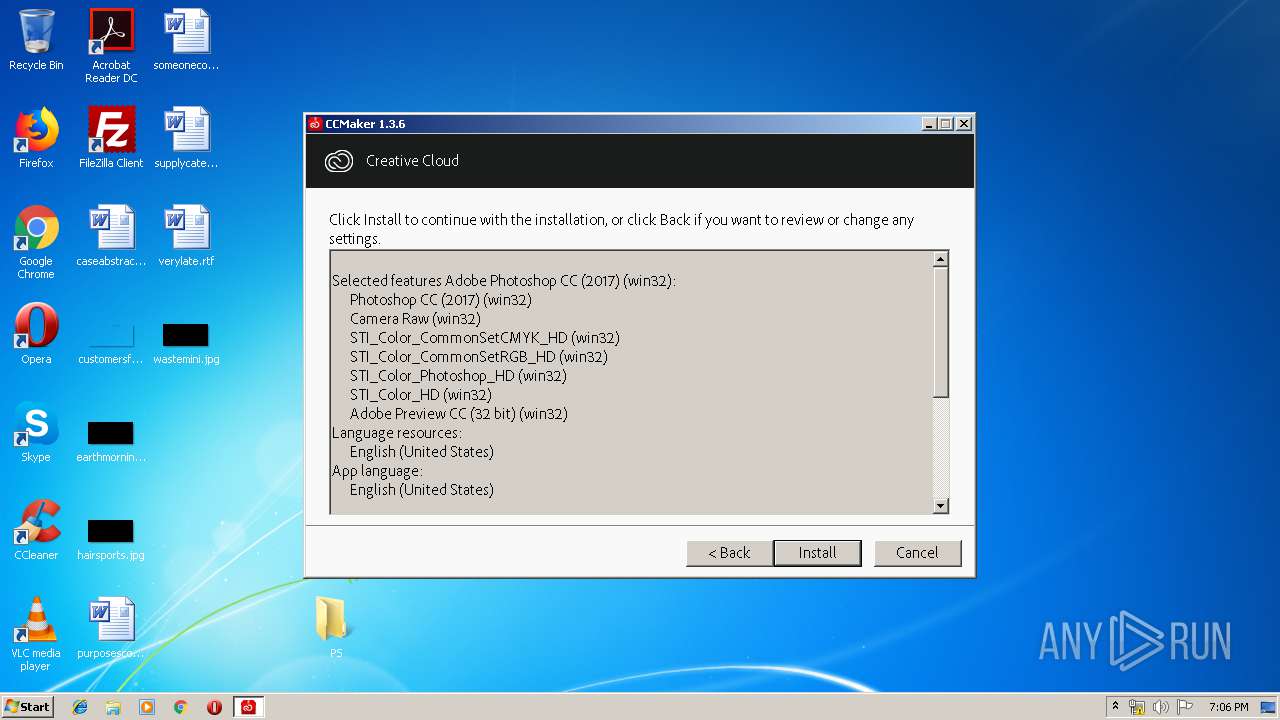
Task: Click the Start button
Action: pos(28,707)
